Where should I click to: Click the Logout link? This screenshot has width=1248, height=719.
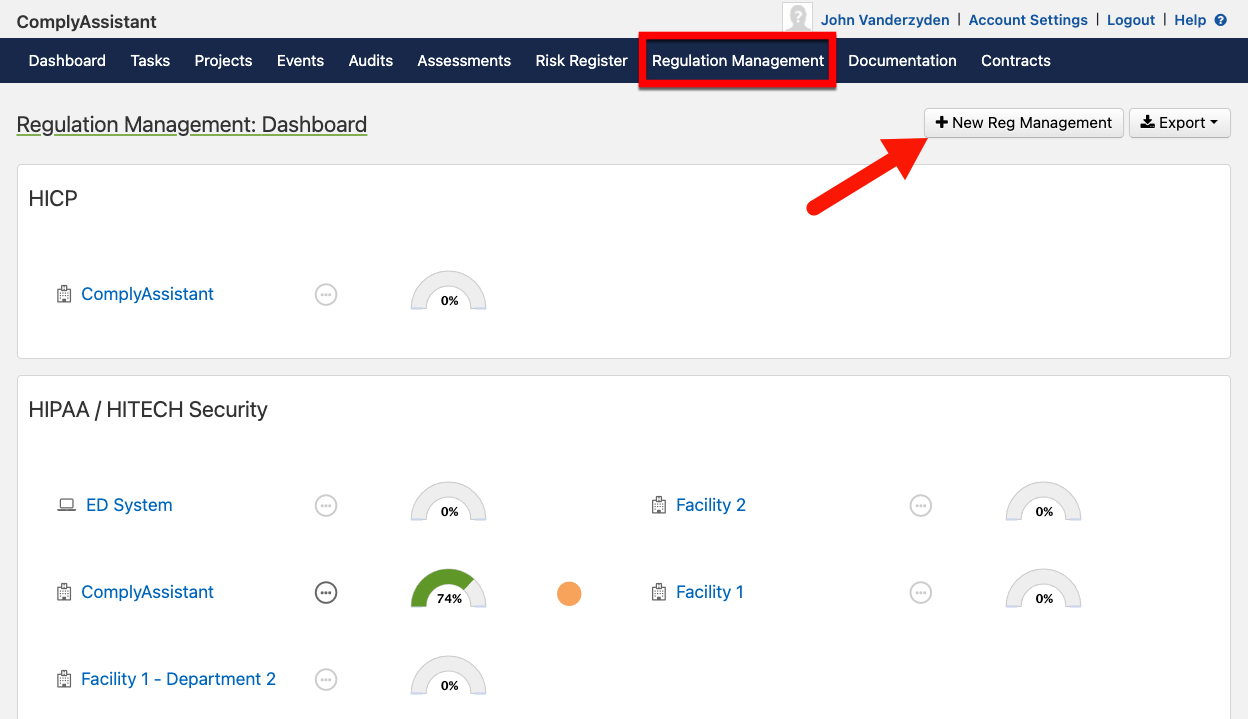point(1131,20)
